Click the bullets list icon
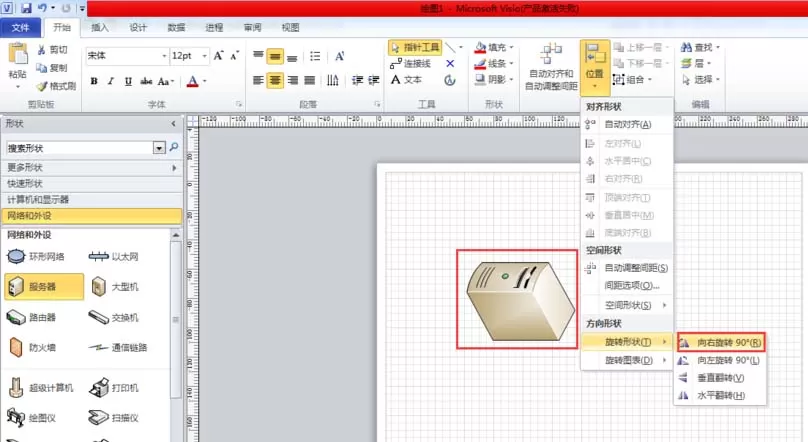The image size is (808, 442). [315, 56]
